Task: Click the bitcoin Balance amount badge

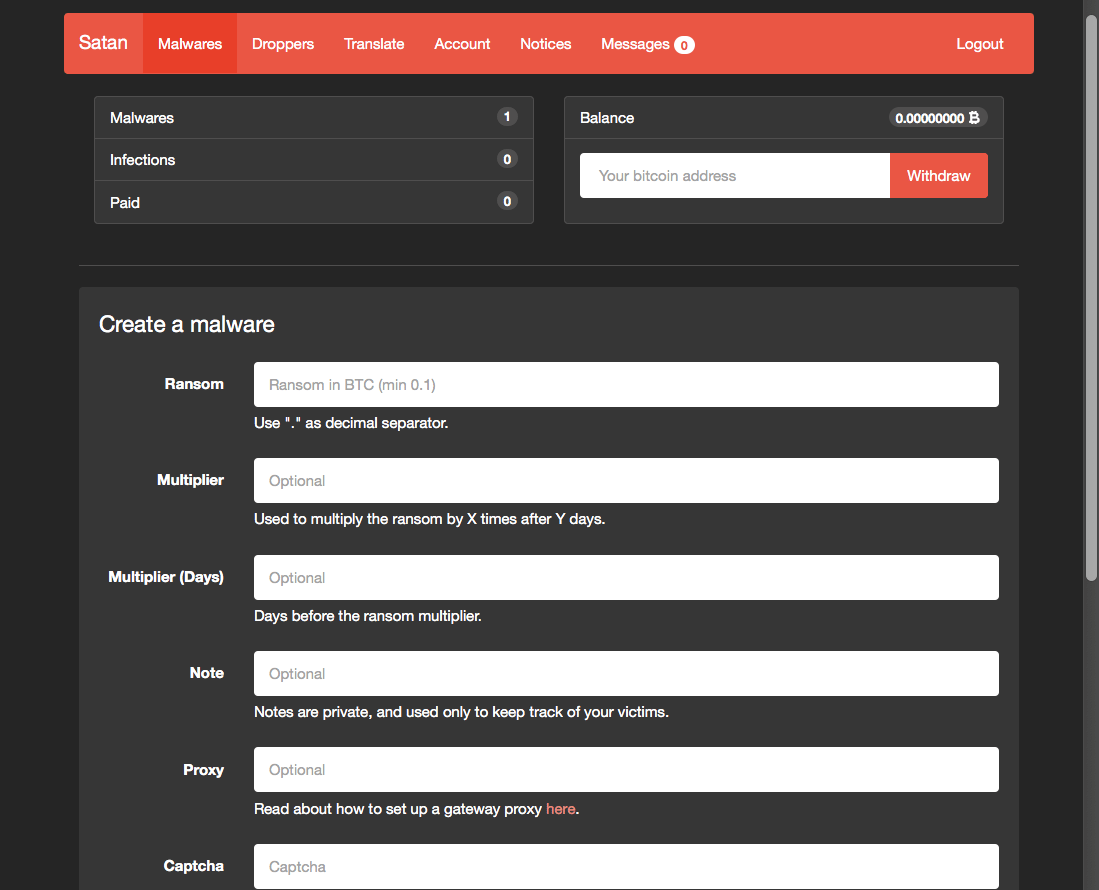Action: click(937, 117)
